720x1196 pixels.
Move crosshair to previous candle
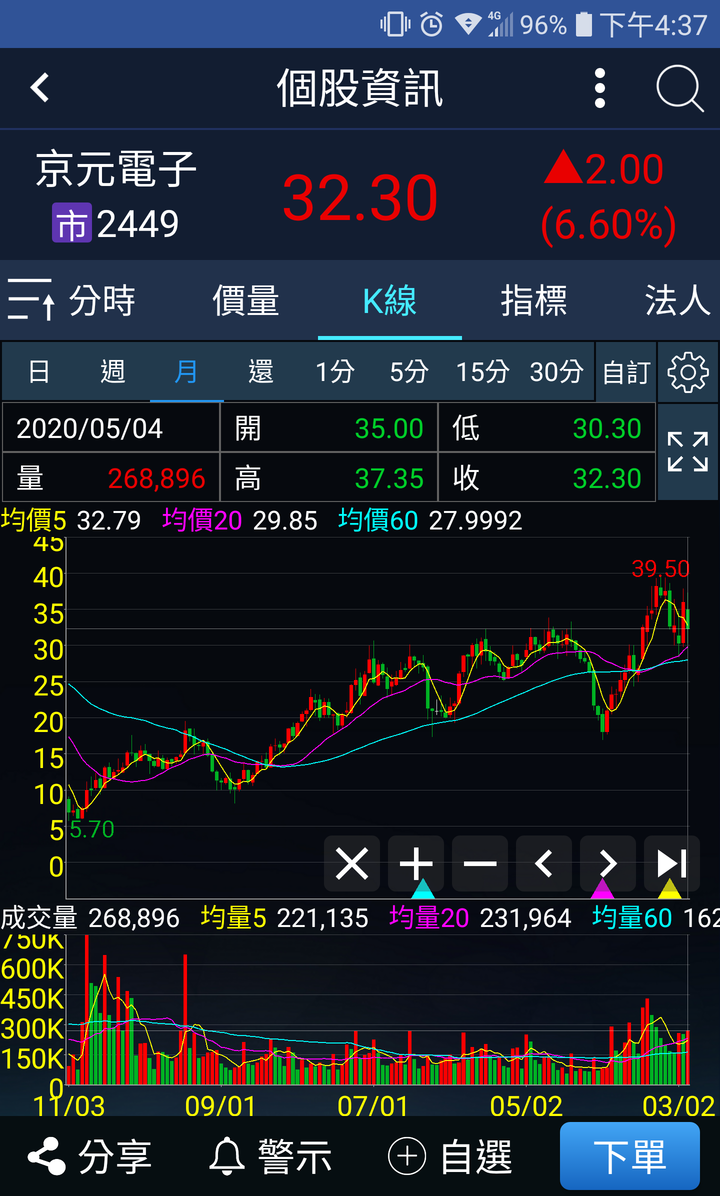point(544,863)
